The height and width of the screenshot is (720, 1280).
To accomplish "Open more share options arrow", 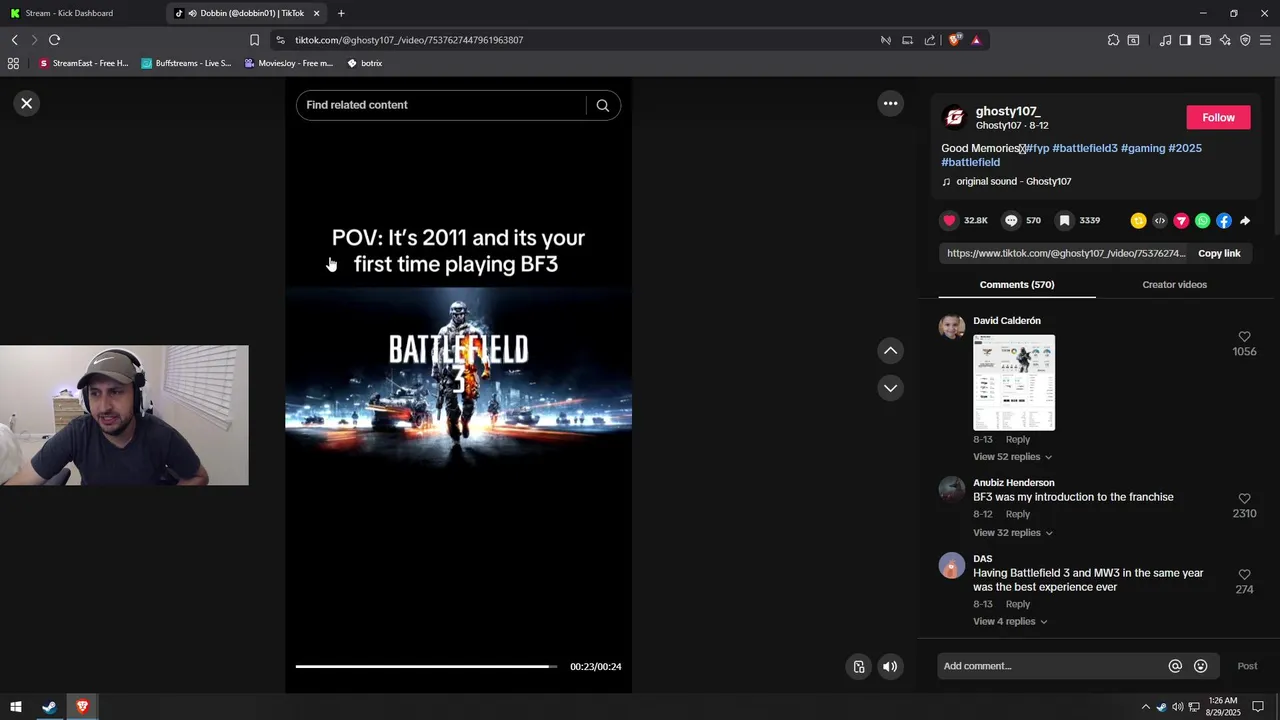I will [1245, 221].
